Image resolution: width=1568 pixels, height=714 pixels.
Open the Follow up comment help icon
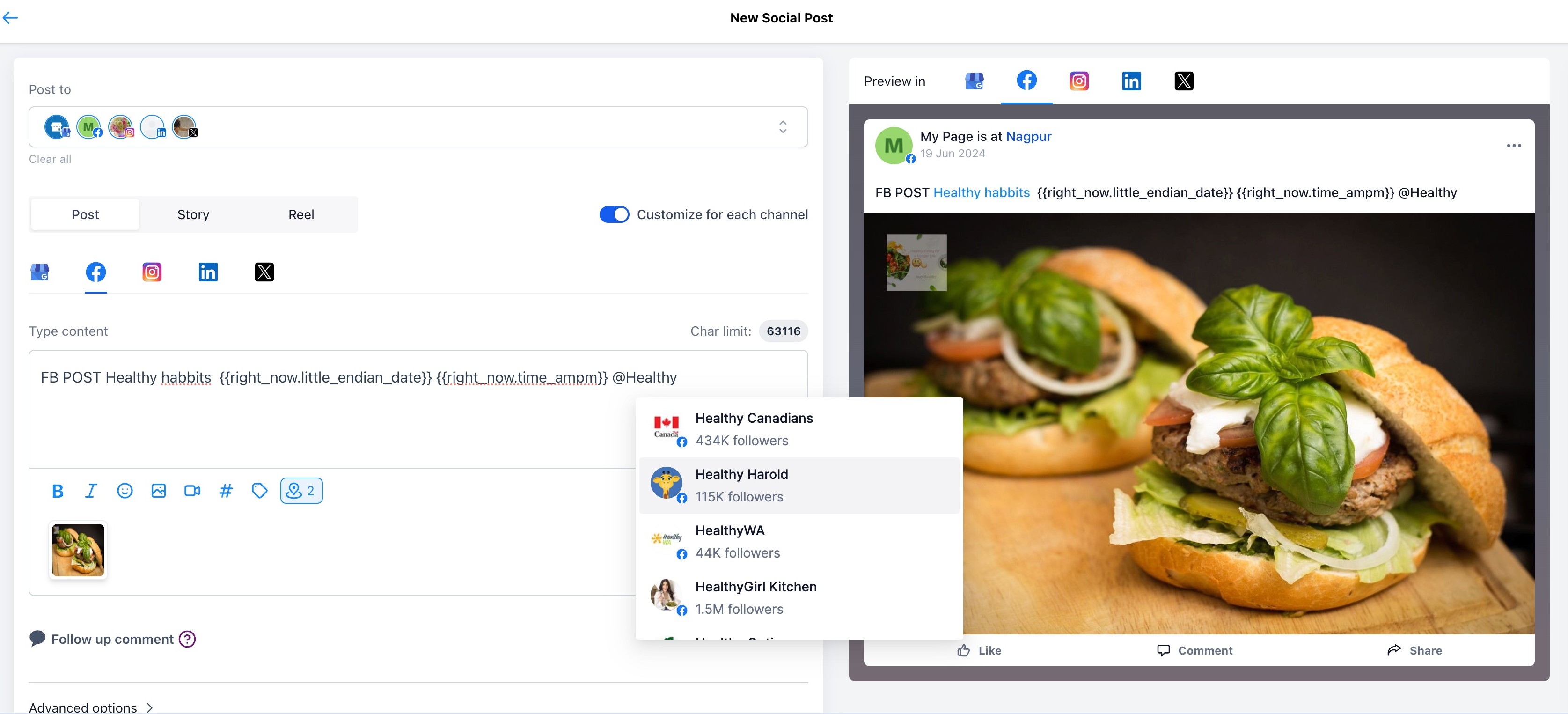pyautogui.click(x=188, y=639)
